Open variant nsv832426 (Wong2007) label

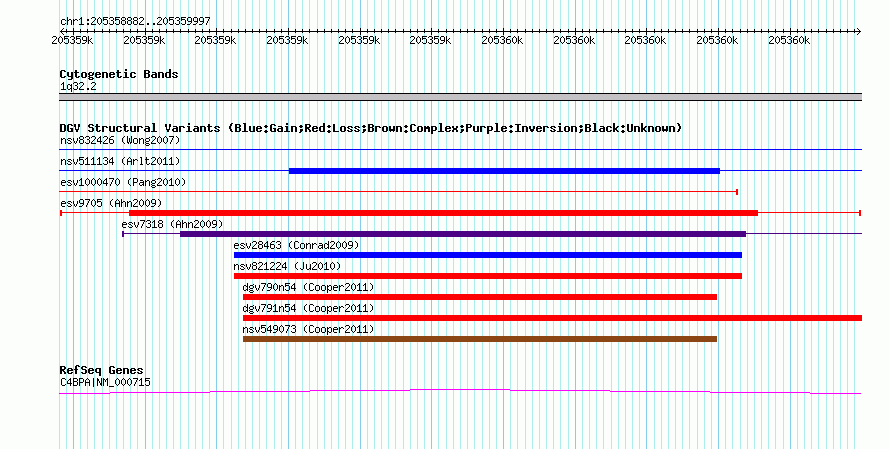[120, 140]
